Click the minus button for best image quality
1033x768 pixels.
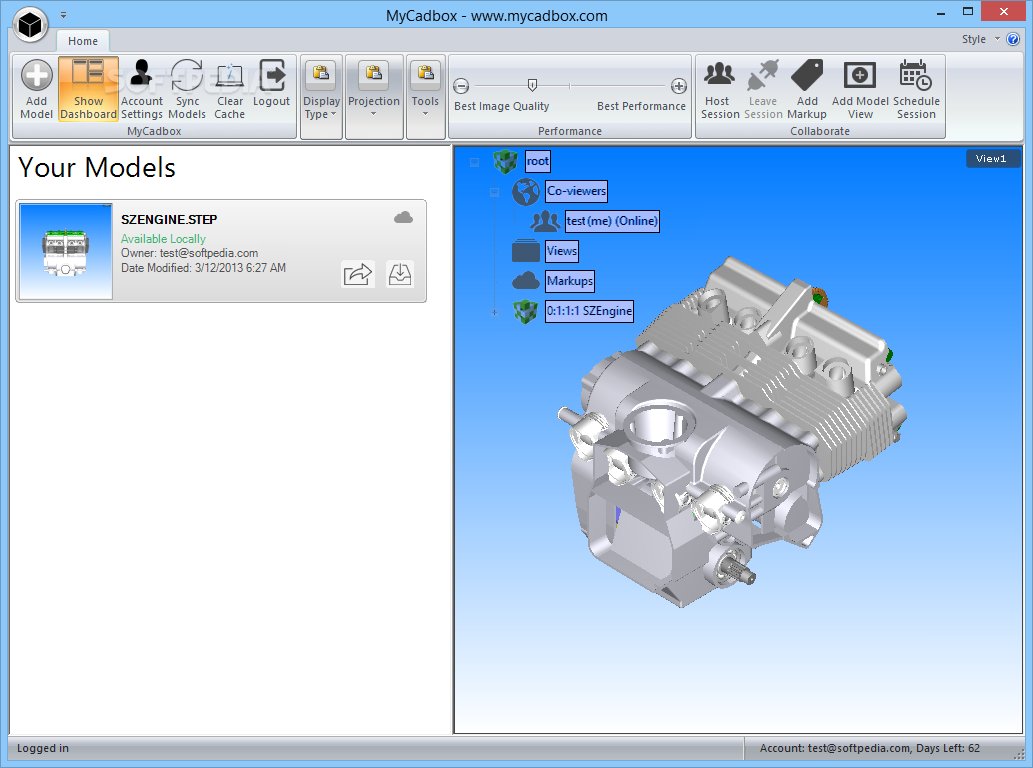pos(461,86)
